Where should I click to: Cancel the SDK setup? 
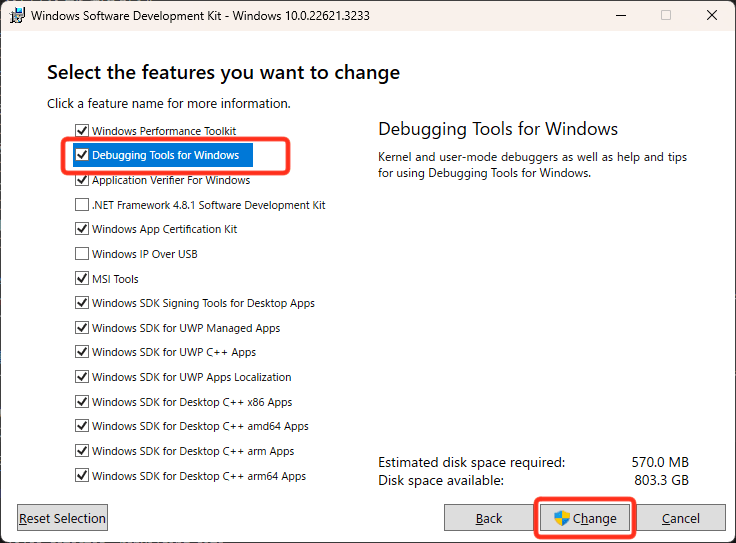click(x=681, y=518)
